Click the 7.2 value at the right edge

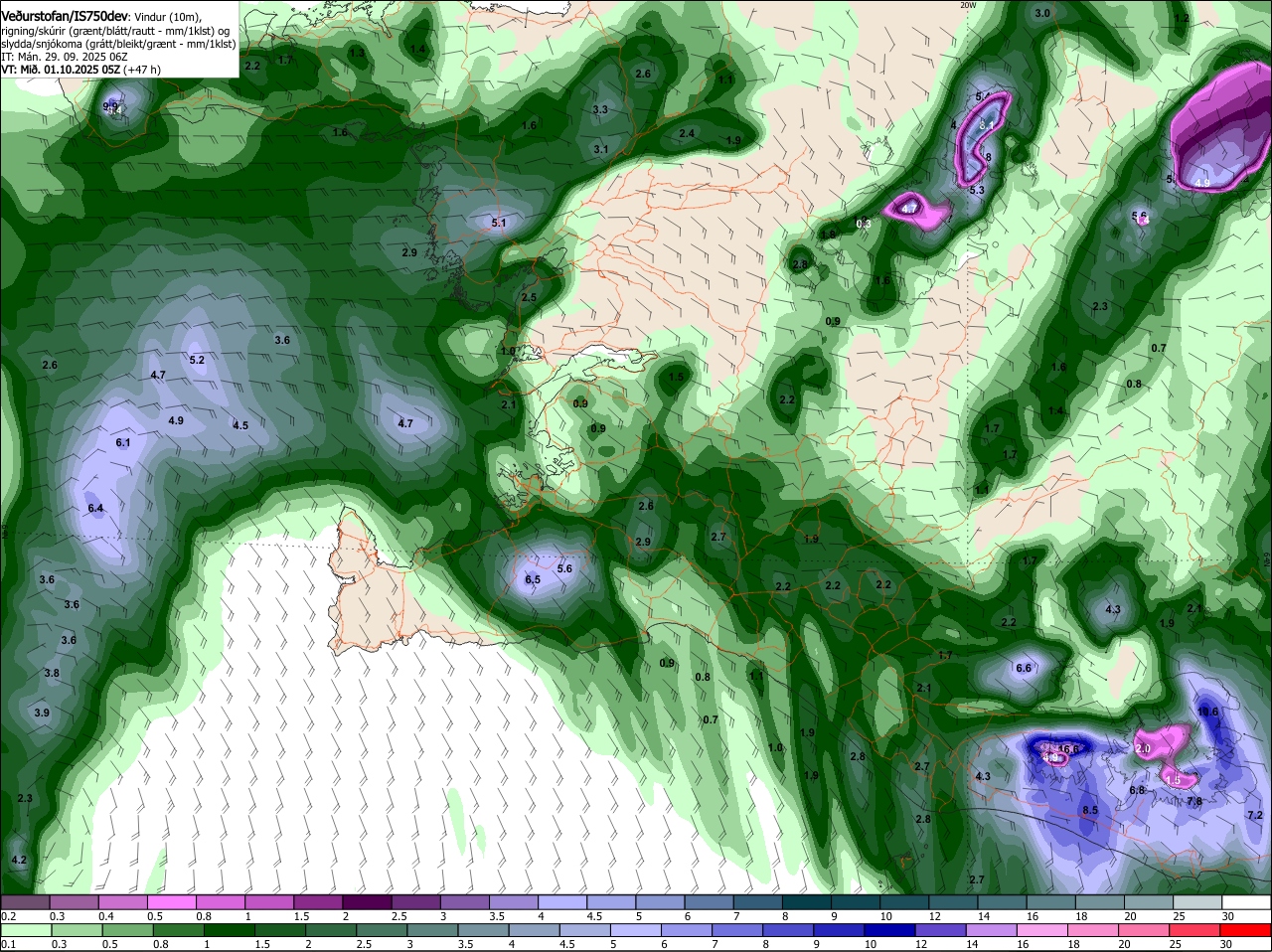(x=1254, y=815)
